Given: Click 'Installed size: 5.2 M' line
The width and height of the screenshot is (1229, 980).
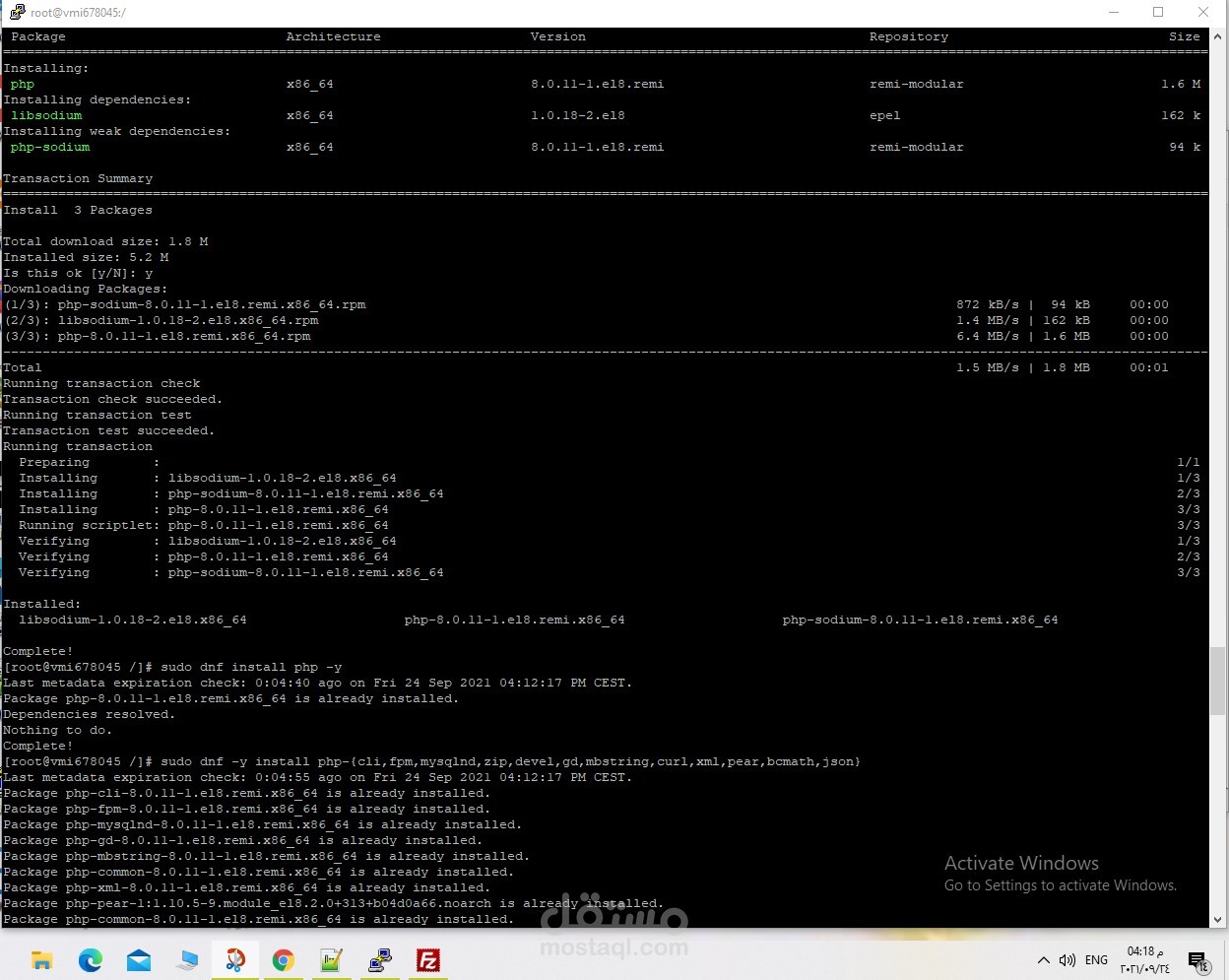Looking at the screenshot, I should point(86,257).
